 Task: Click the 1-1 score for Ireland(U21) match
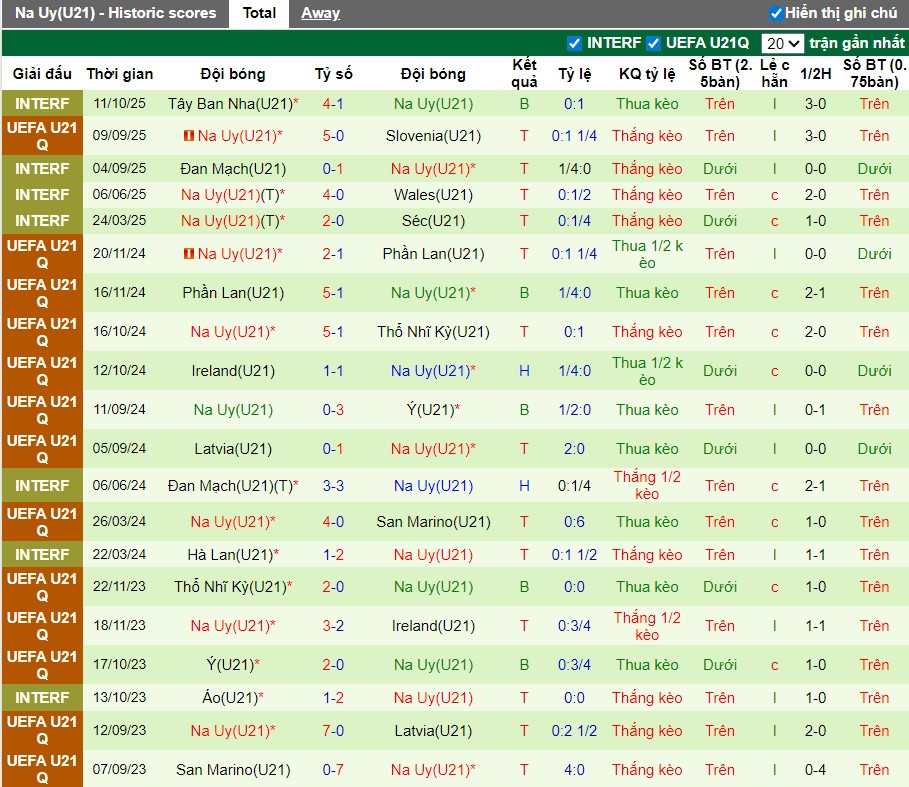333,371
